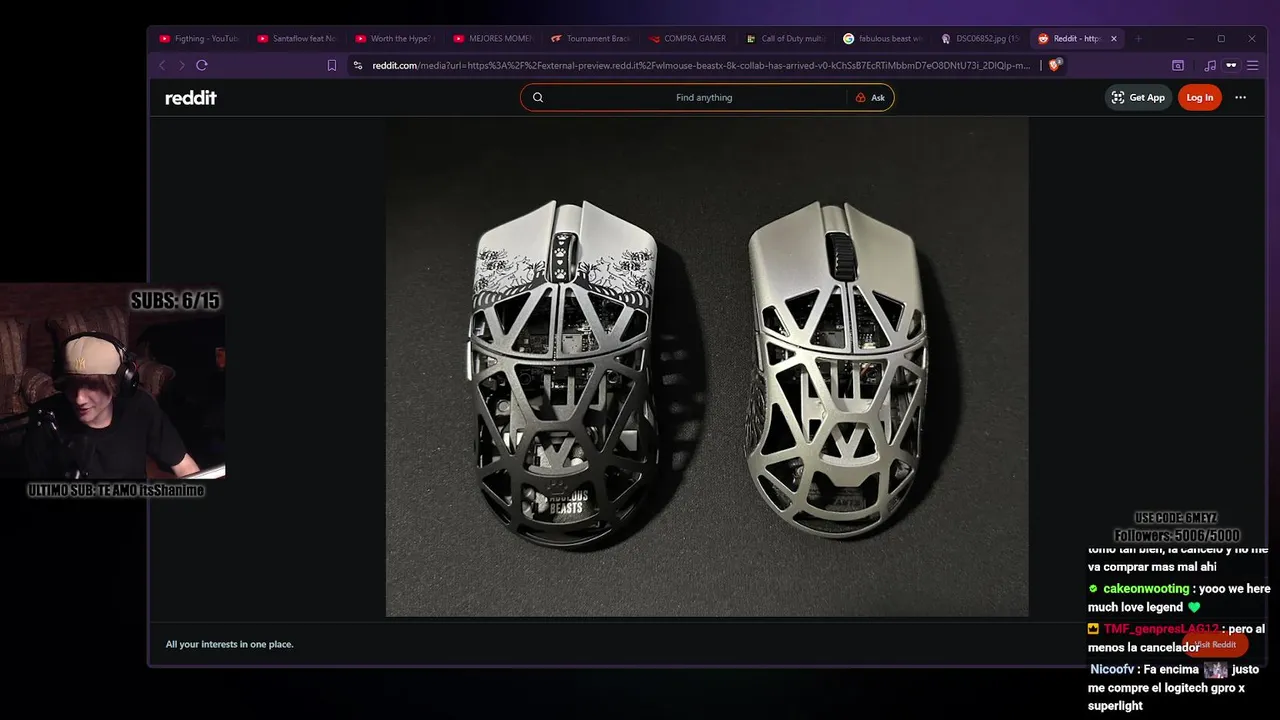Open a new browser tab

click(1138, 39)
